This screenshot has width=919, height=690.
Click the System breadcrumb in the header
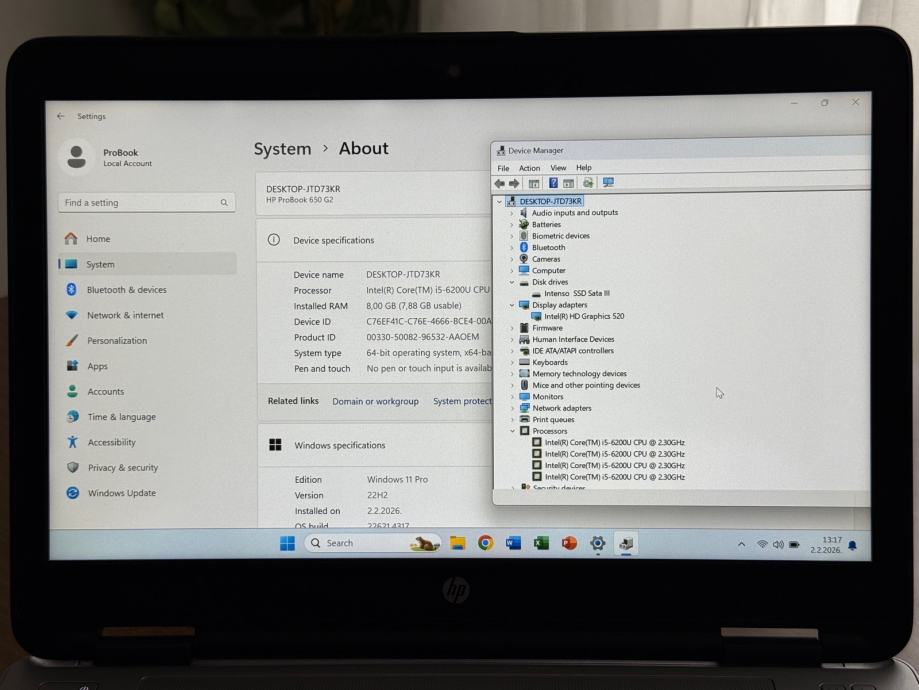pyautogui.click(x=282, y=149)
